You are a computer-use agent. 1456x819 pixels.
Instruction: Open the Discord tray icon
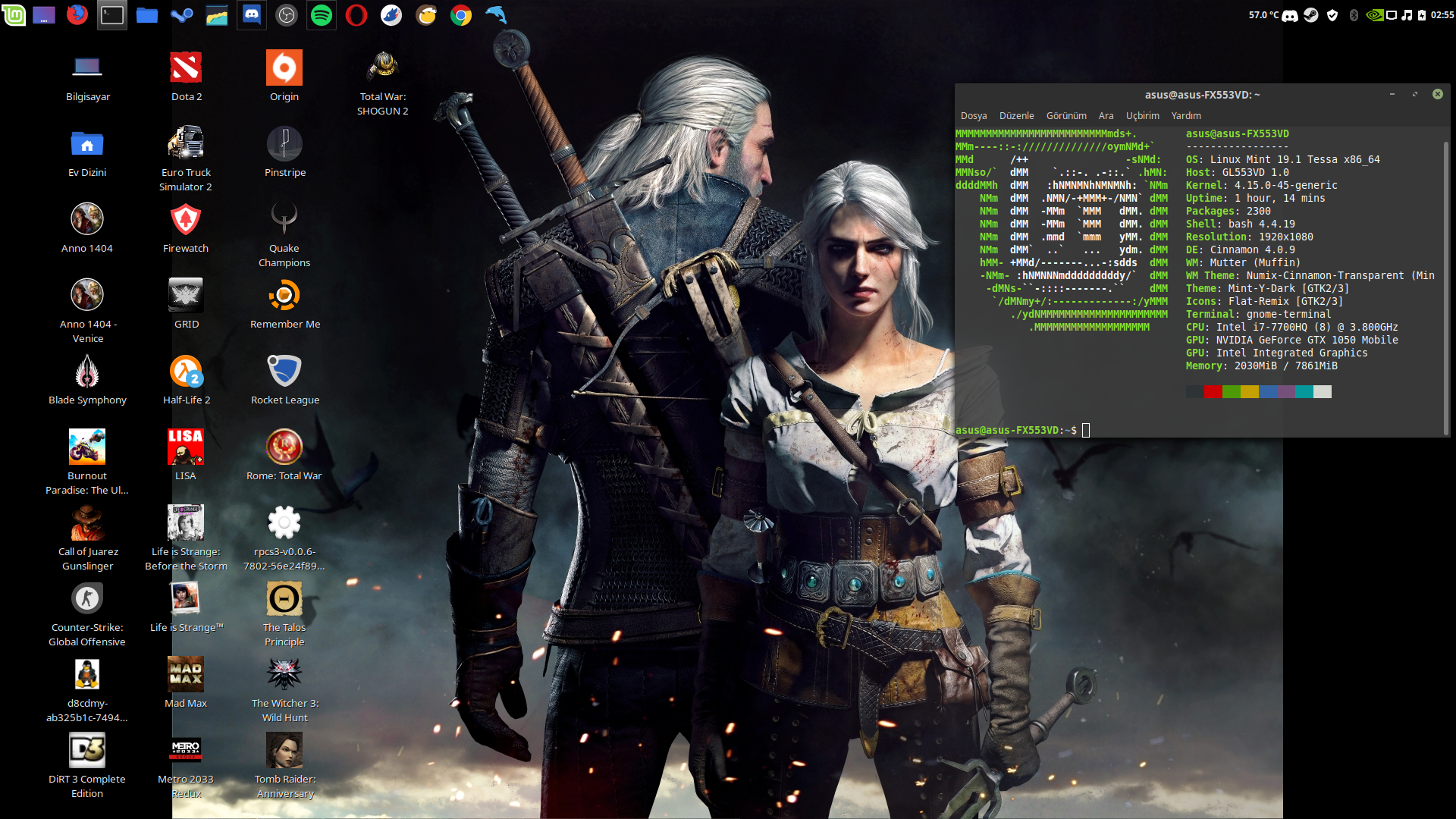pyautogui.click(x=1289, y=15)
